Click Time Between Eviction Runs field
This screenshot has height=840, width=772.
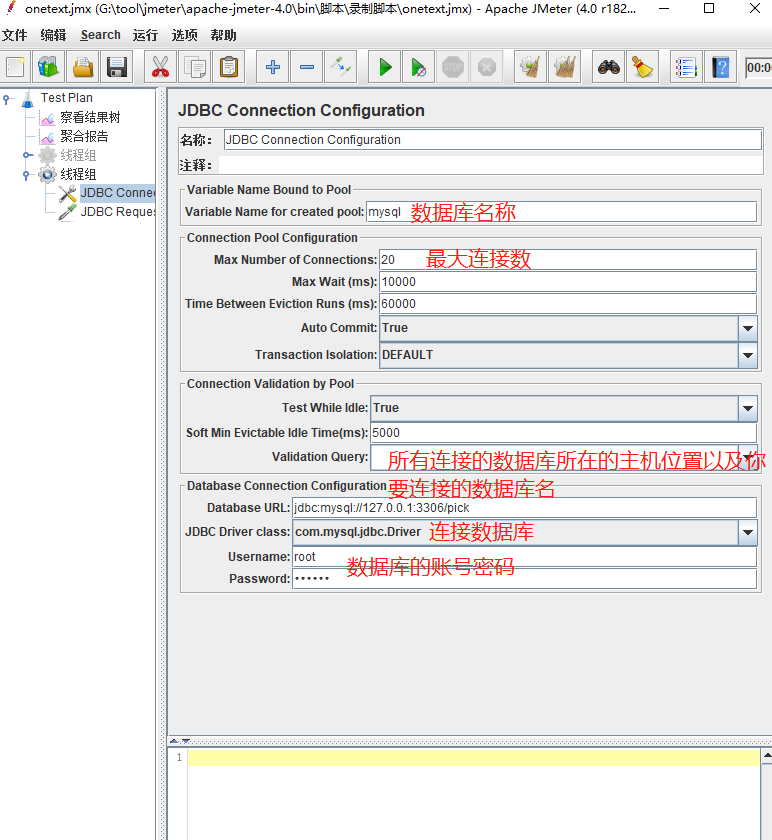[568, 304]
